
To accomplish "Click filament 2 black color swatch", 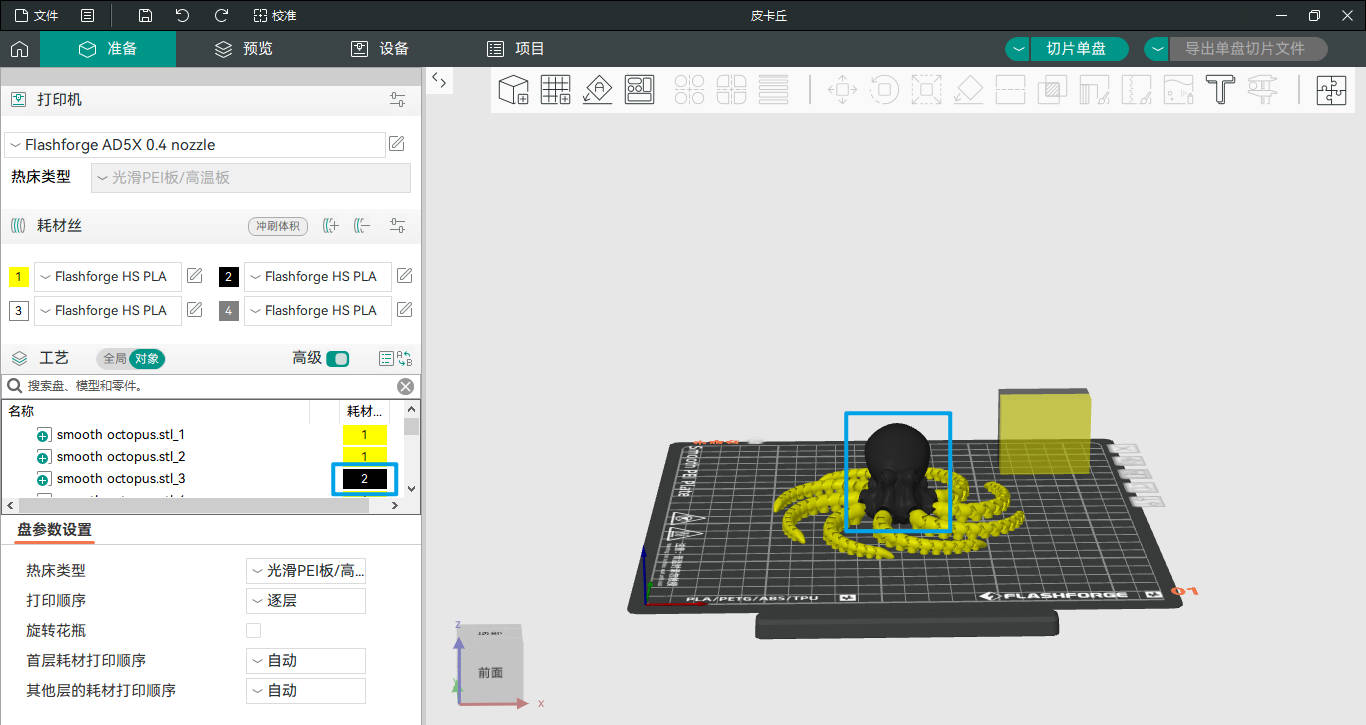I will point(229,277).
